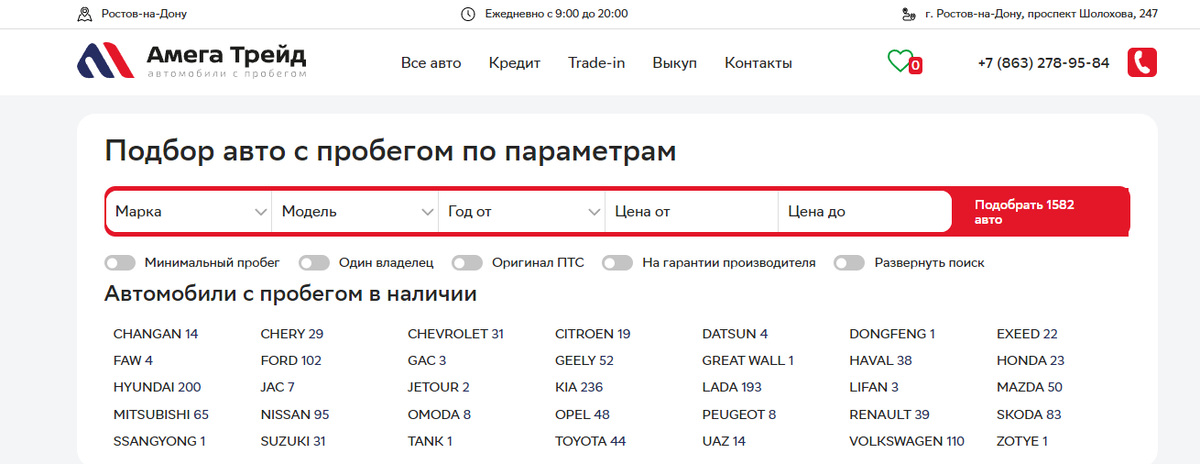
Task: Open Кредит menu item
Action: [515, 63]
